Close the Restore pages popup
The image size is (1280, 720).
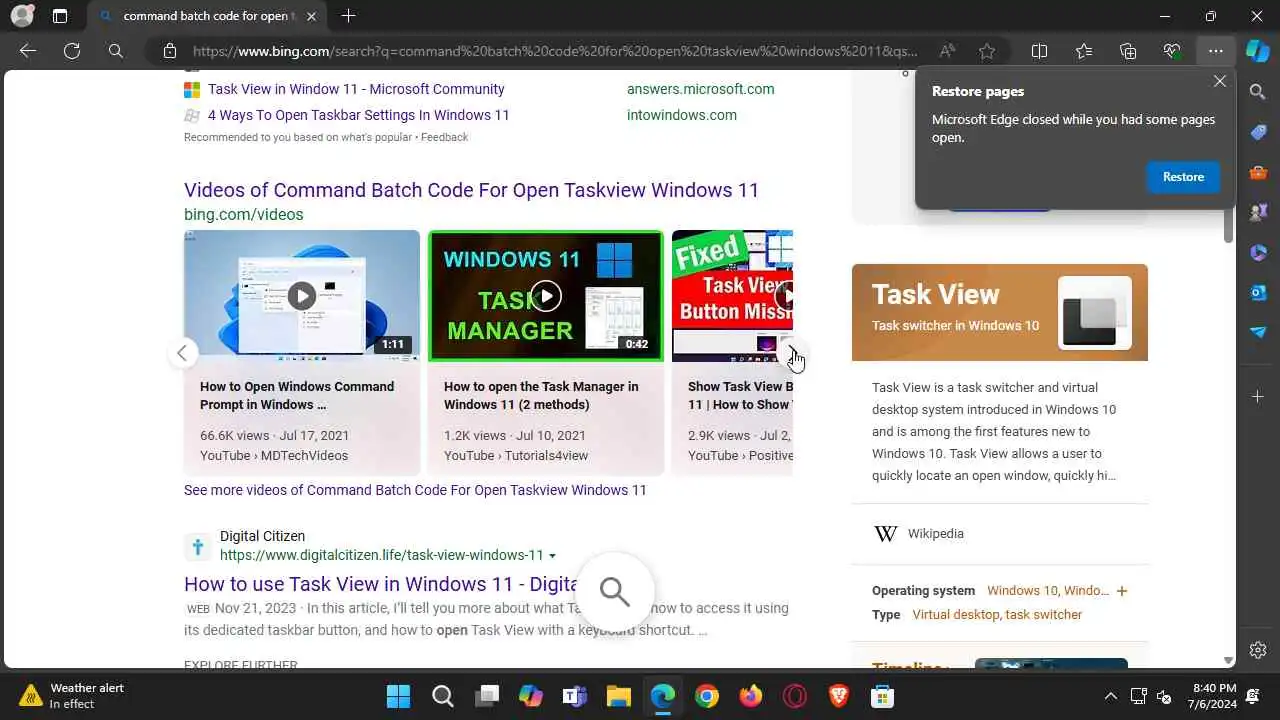tap(1219, 82)
